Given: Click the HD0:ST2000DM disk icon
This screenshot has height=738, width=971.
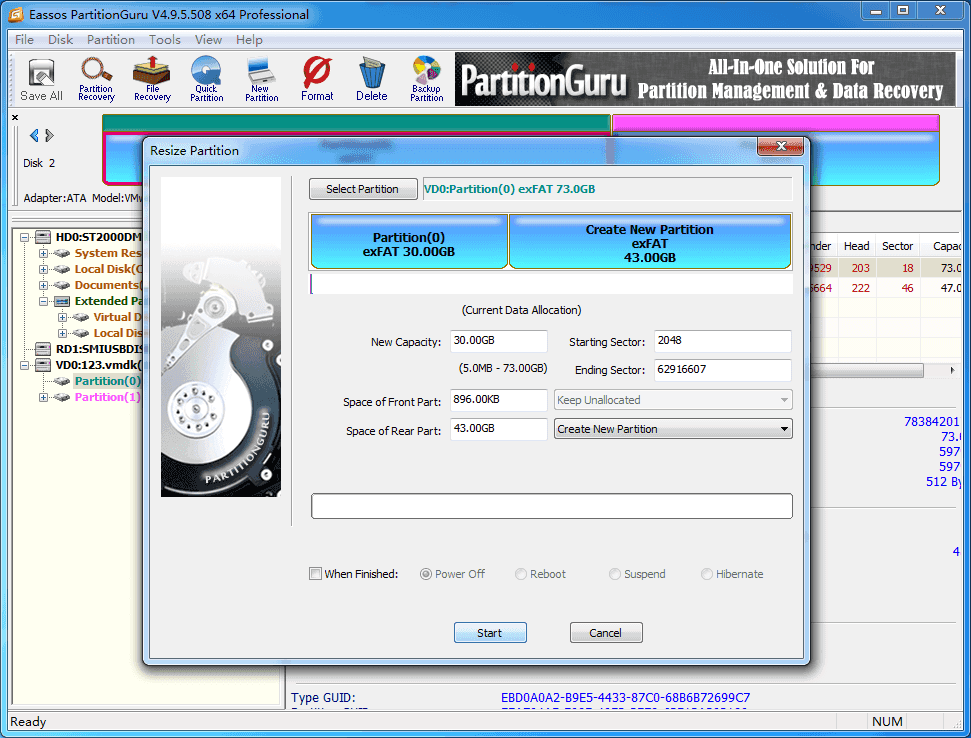Looking at the screenshot, I should click(43, 237).
